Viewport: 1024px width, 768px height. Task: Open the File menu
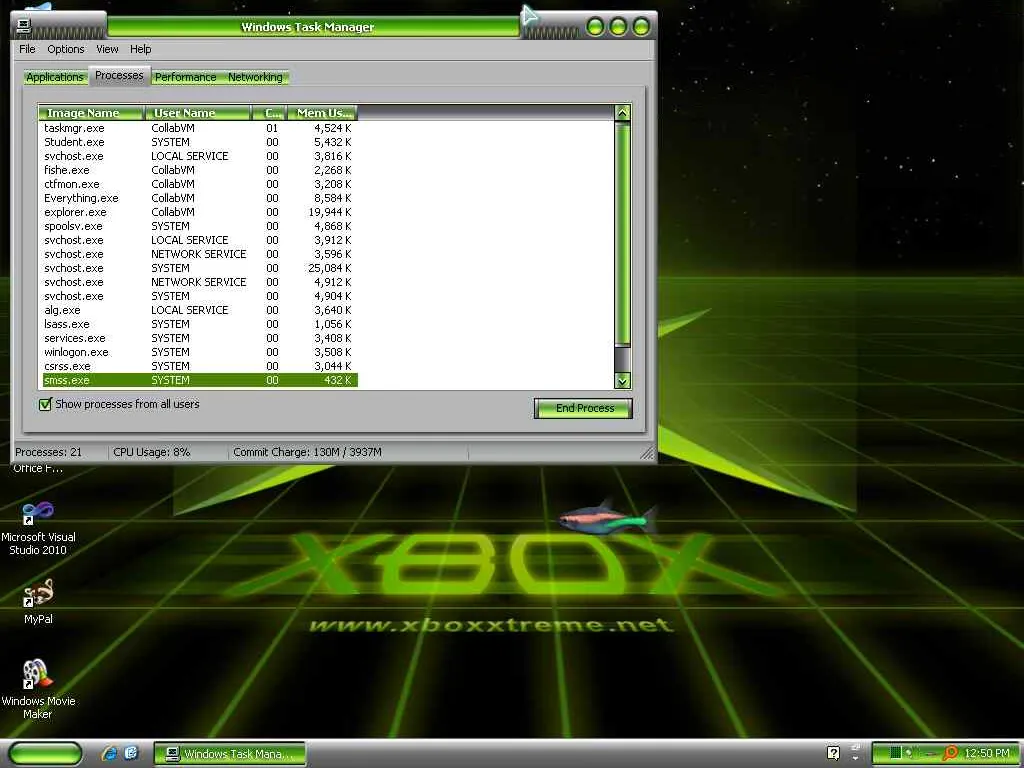click(27, 49)
